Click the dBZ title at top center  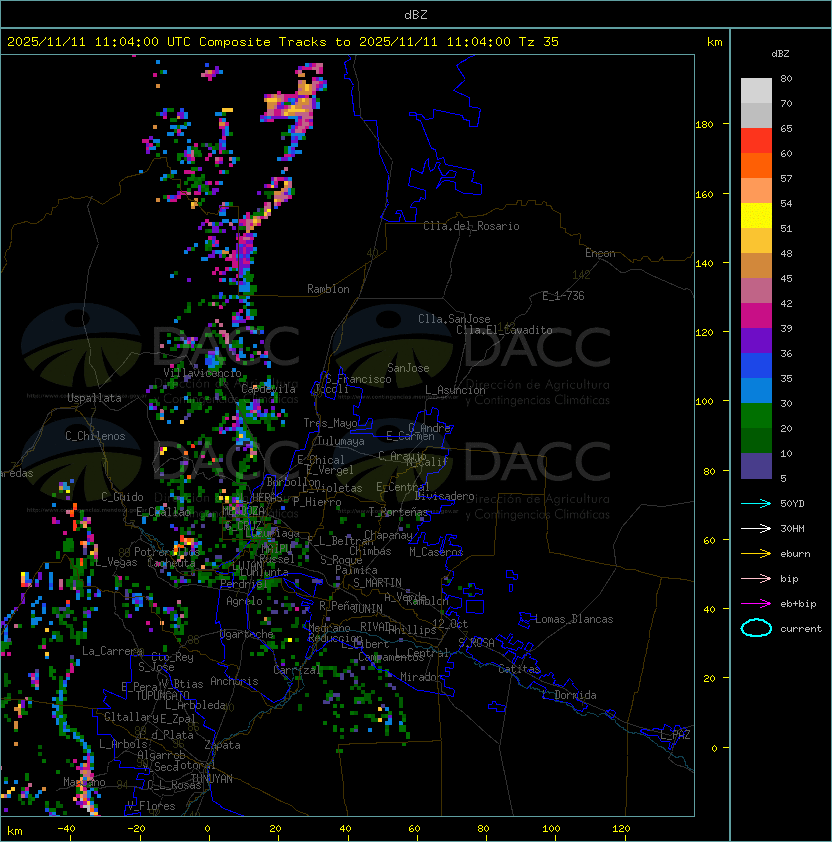416,14
